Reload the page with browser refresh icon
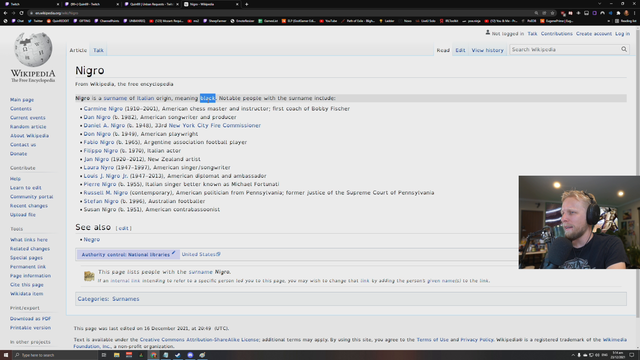Image resolution: width=640 pixels, height=360 pixels. [x=21, y=13]
